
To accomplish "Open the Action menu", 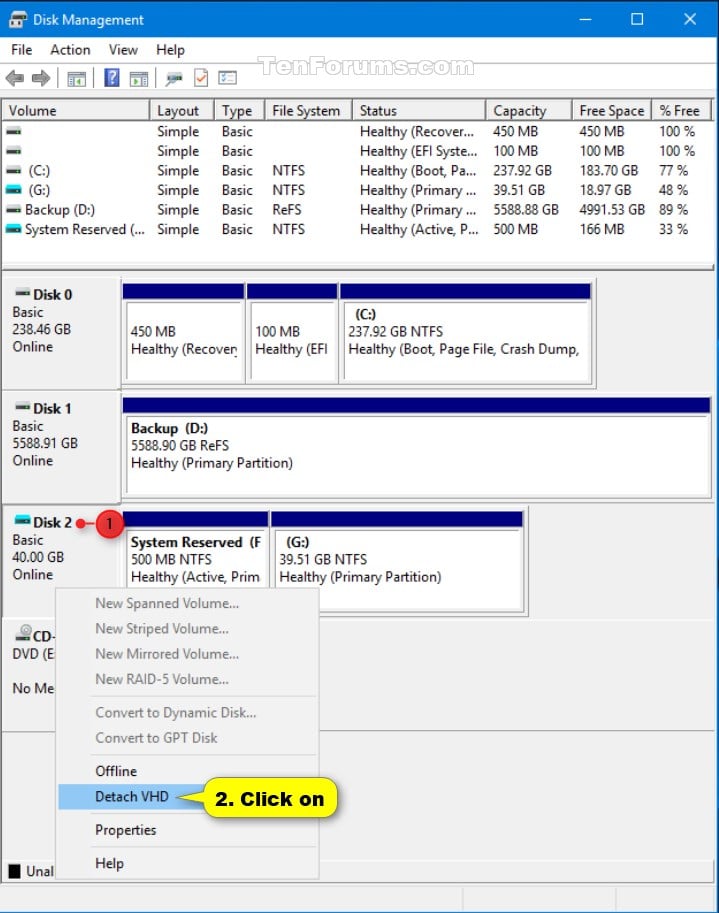I will pos(70,50).
